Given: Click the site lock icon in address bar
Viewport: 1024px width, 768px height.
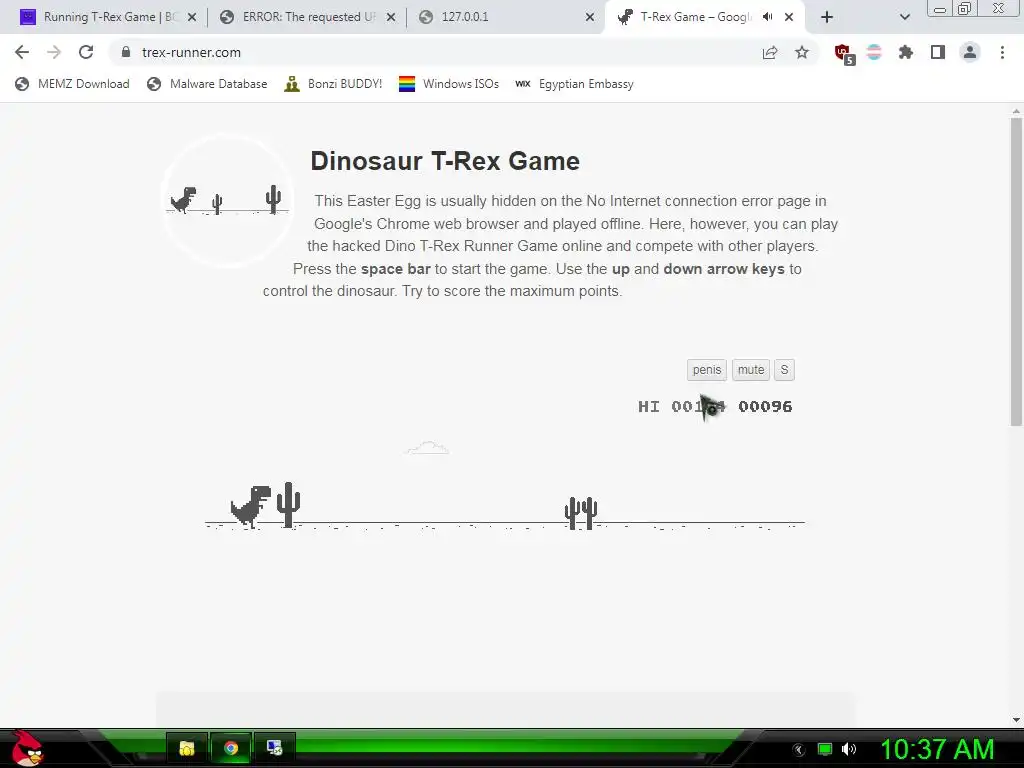Looking at the screenshot, I should point(126,52).
